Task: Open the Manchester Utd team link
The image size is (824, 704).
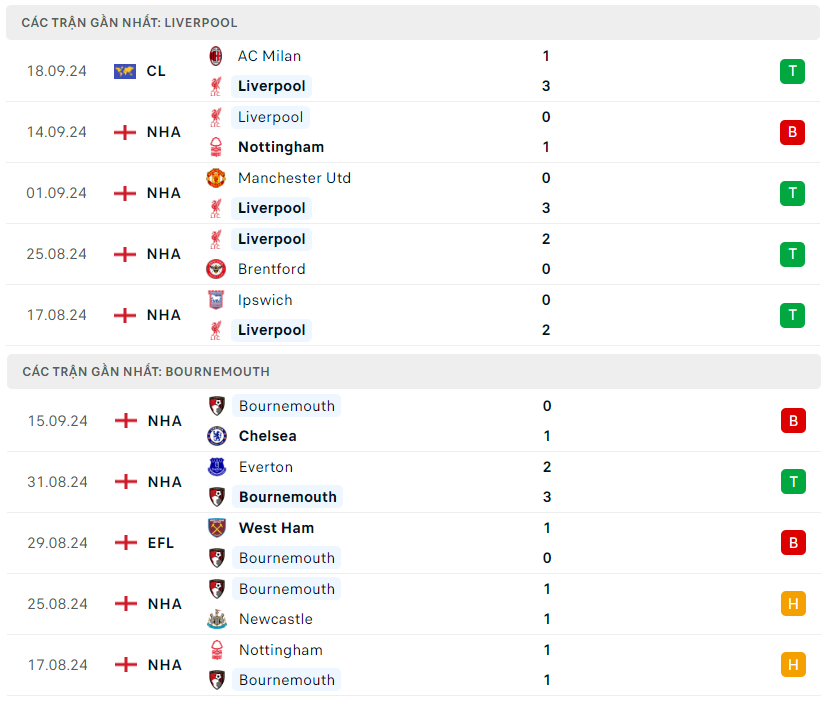Action: [x=294, y=178]
